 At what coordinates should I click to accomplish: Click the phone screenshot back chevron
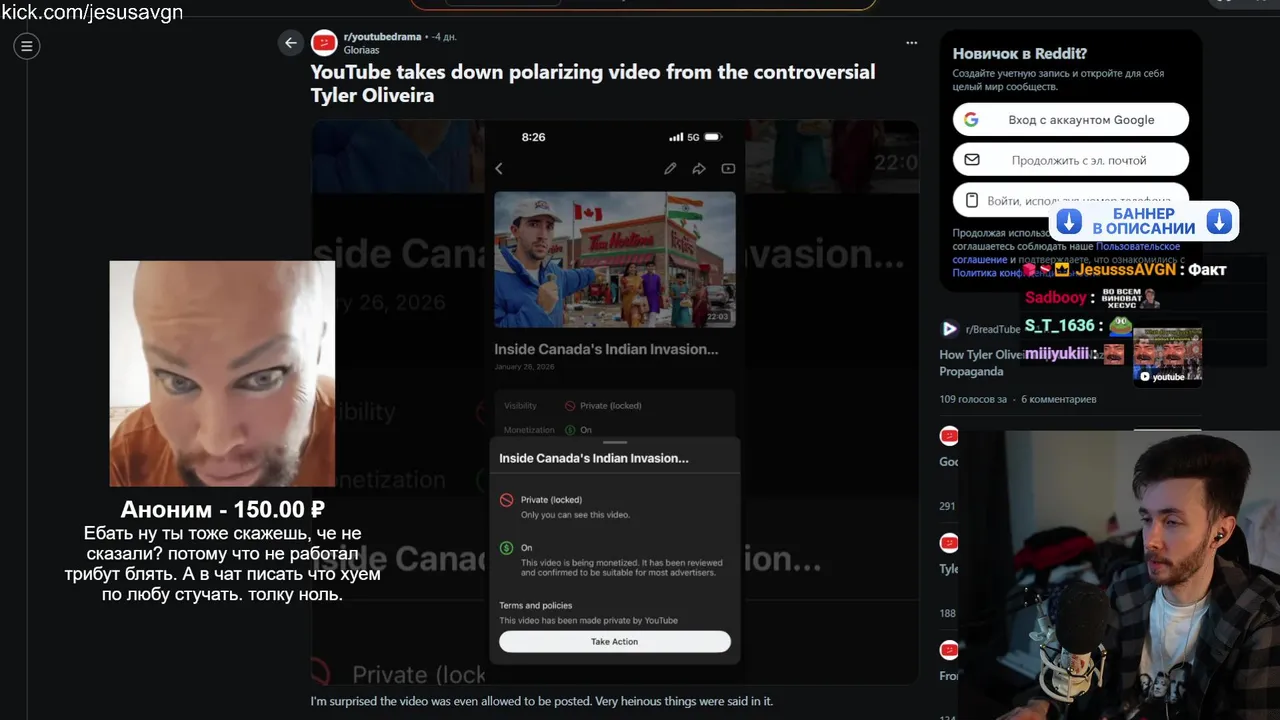[x=499, y=169]
